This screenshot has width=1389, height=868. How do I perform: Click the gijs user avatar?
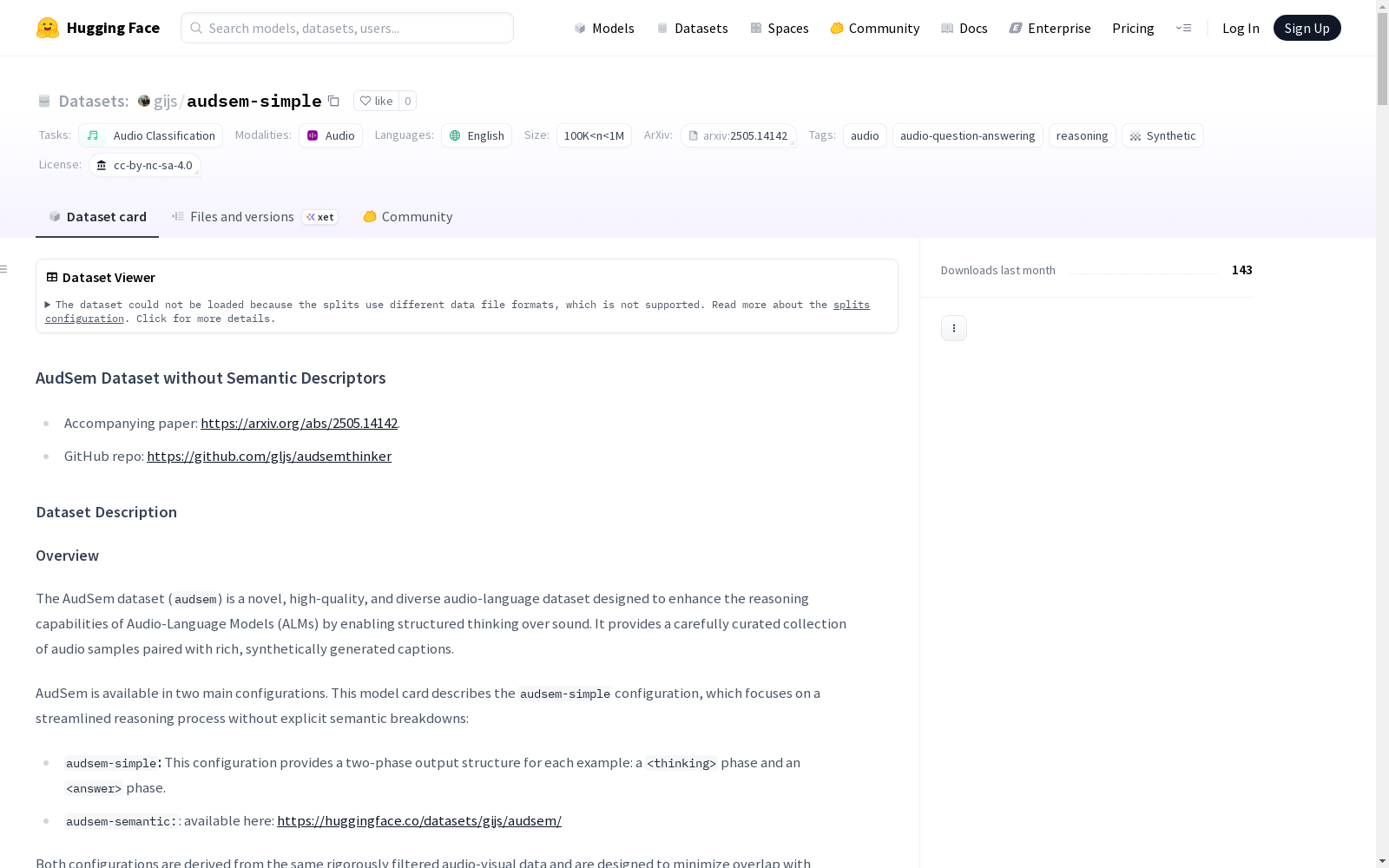coord(144,101)
